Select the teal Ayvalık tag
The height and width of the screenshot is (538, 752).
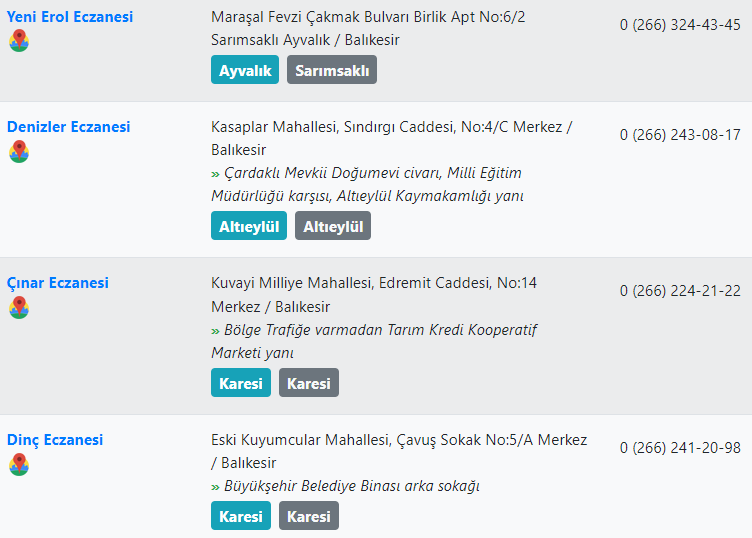coord(245,70)
